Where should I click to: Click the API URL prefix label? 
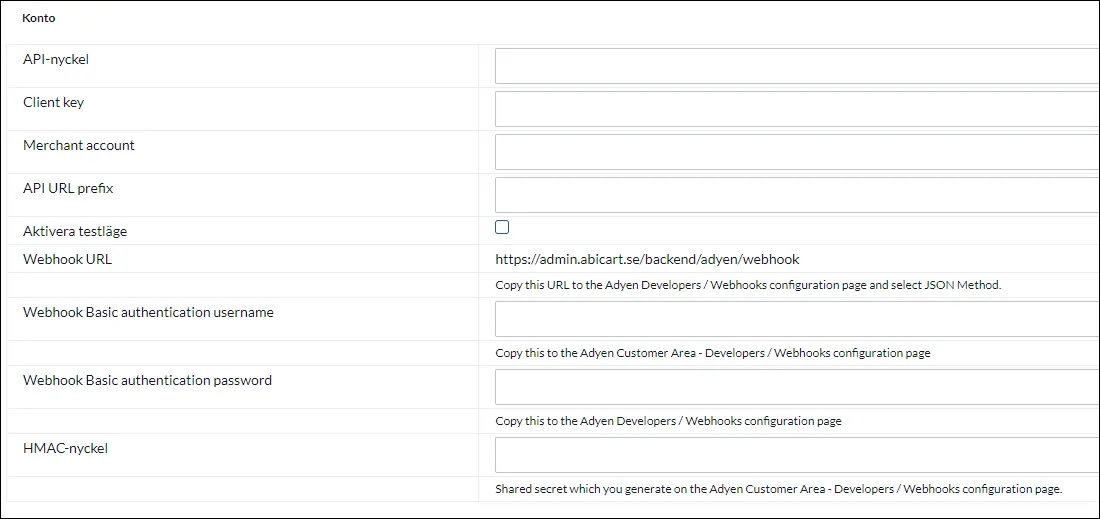tap(68, 188)
